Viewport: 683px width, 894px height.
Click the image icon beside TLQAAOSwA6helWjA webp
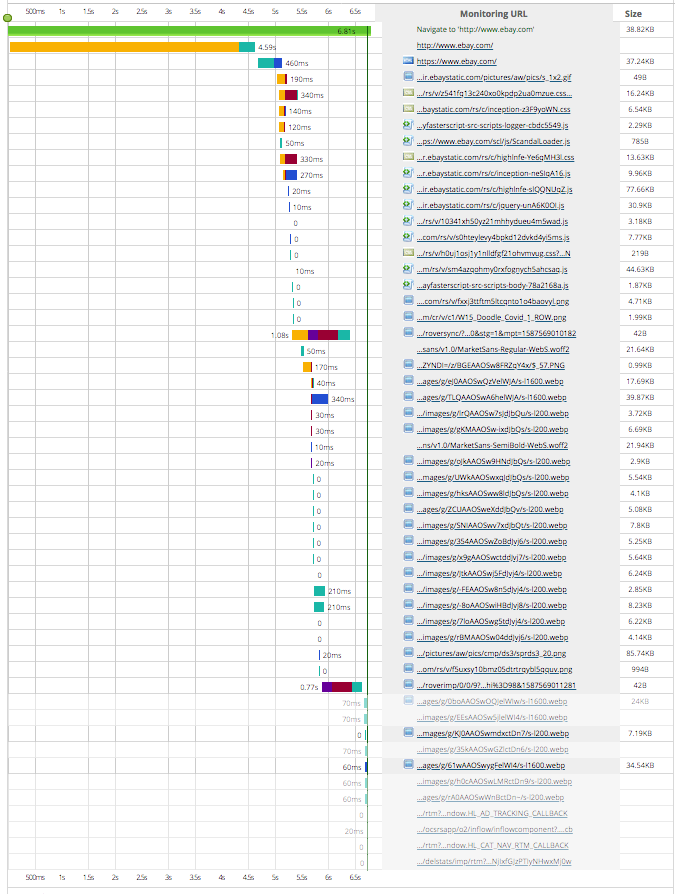click(x=408, y=396)
